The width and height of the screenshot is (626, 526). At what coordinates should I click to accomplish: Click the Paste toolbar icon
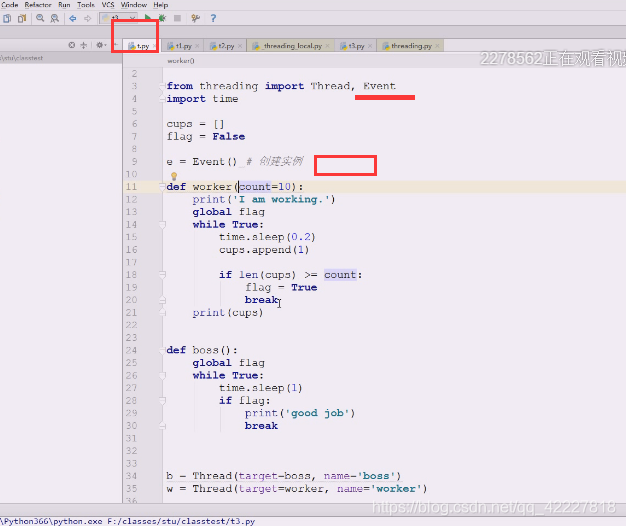[22, 18]
